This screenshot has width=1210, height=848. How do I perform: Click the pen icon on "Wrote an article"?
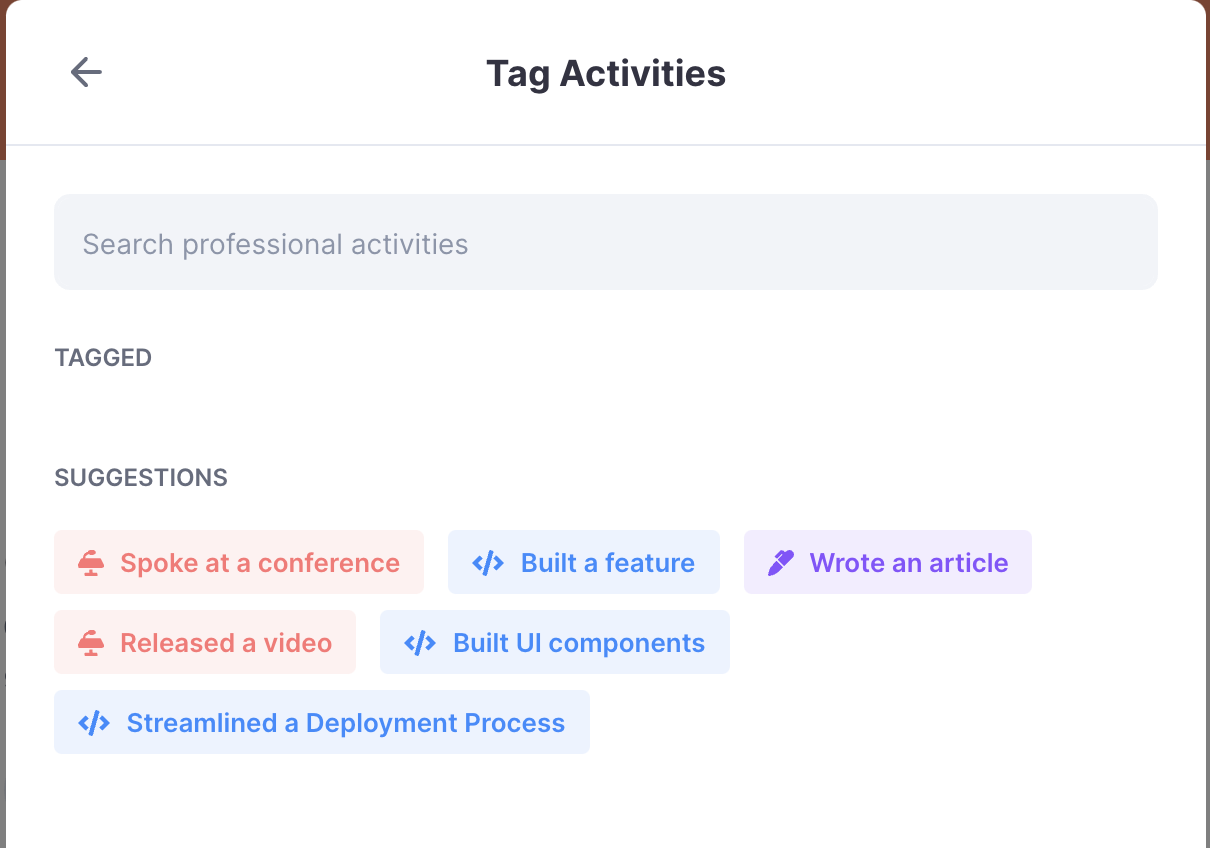point(780,562)
